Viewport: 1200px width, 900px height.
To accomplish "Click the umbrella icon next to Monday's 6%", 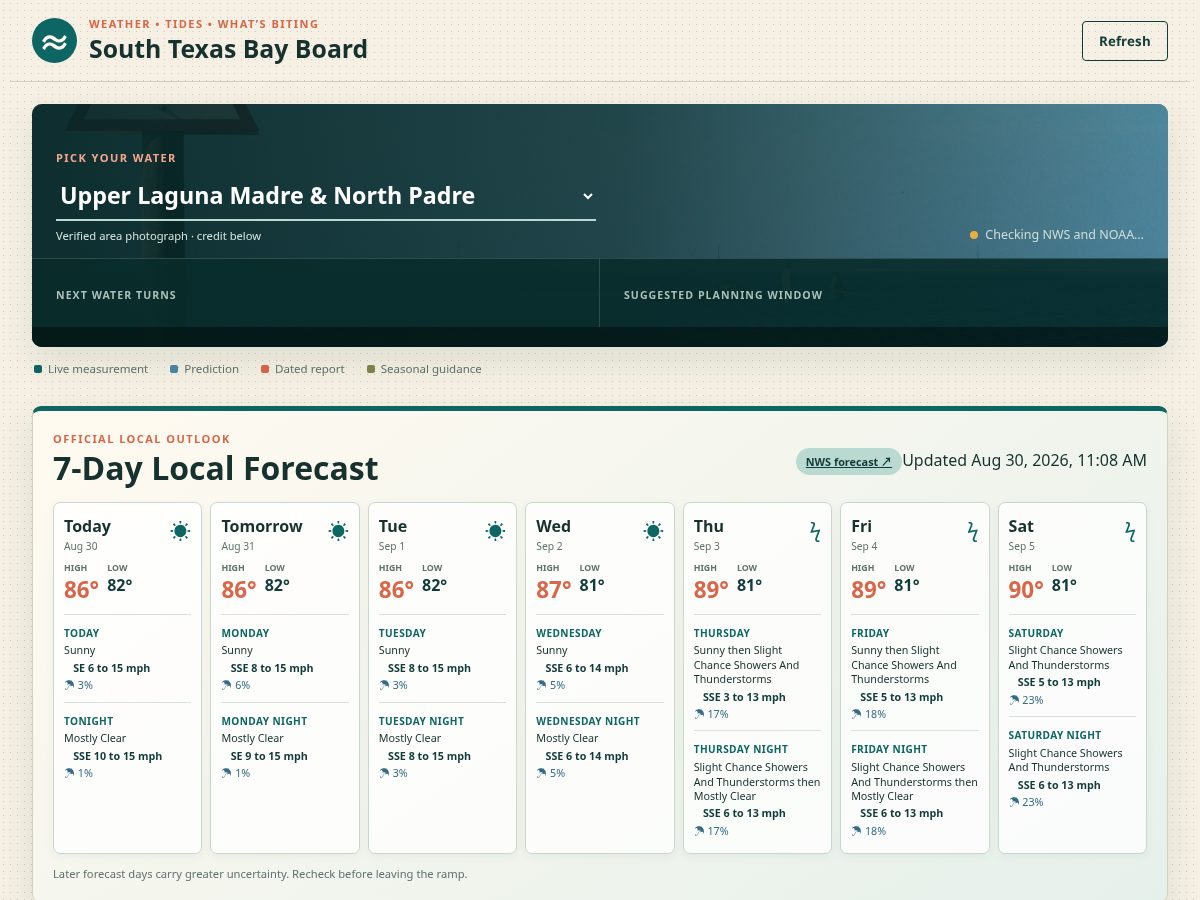I will (226, 685).
